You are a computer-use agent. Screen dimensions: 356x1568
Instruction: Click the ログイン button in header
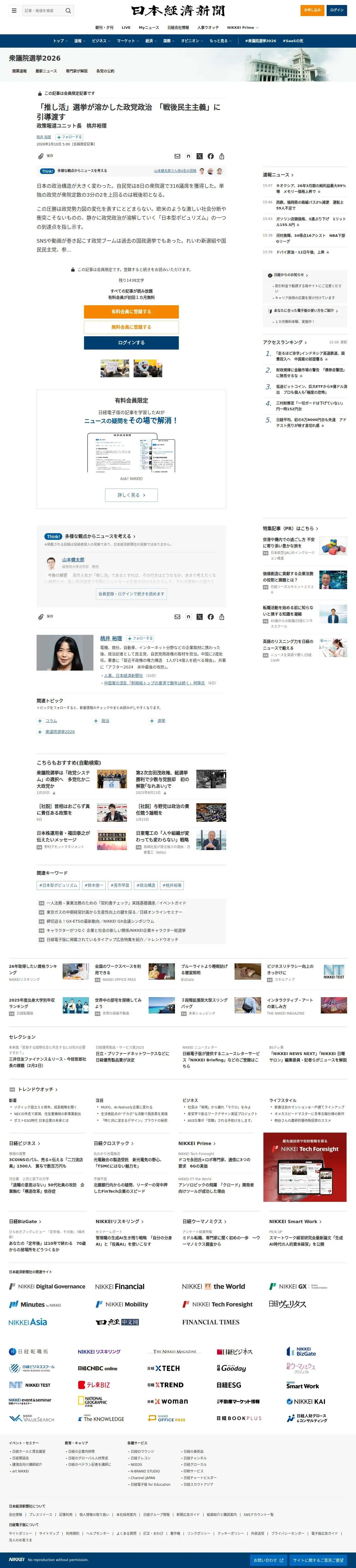click(337, 10)
